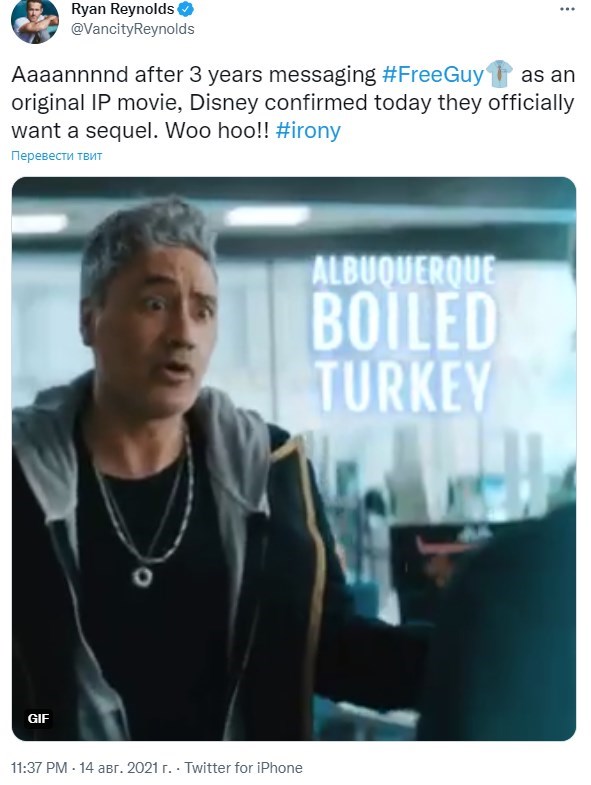Click the ALBUQUERQUE BOILED TURKEY caption in GIF

point(404,333)
